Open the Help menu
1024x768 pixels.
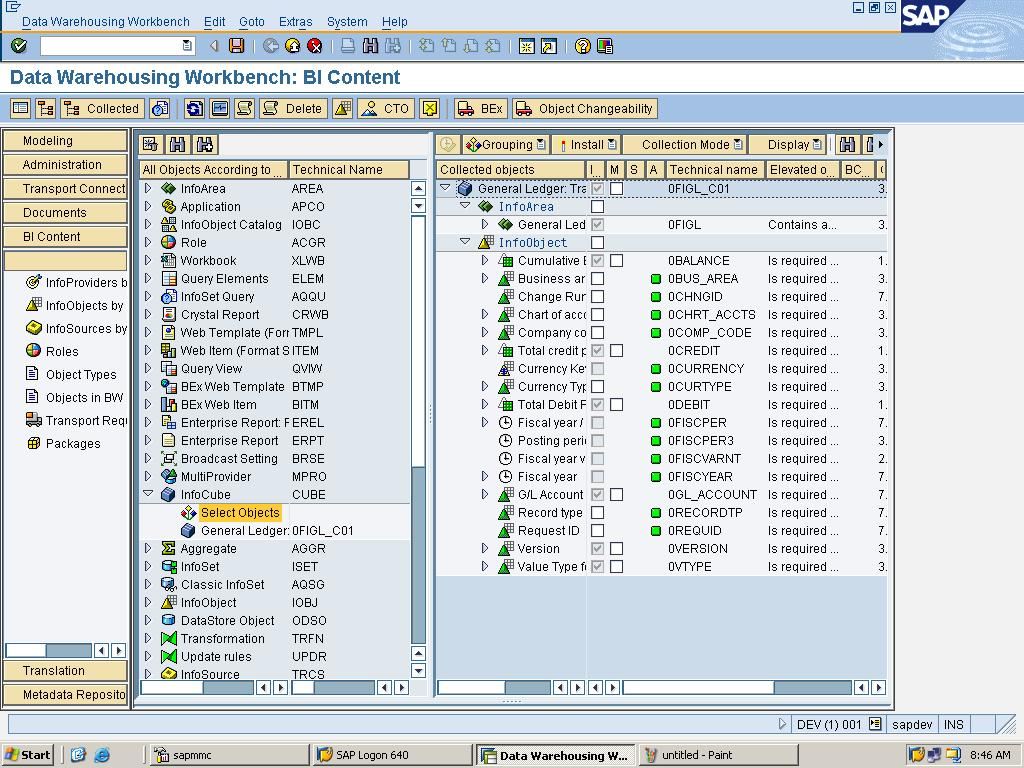(394, 22)
